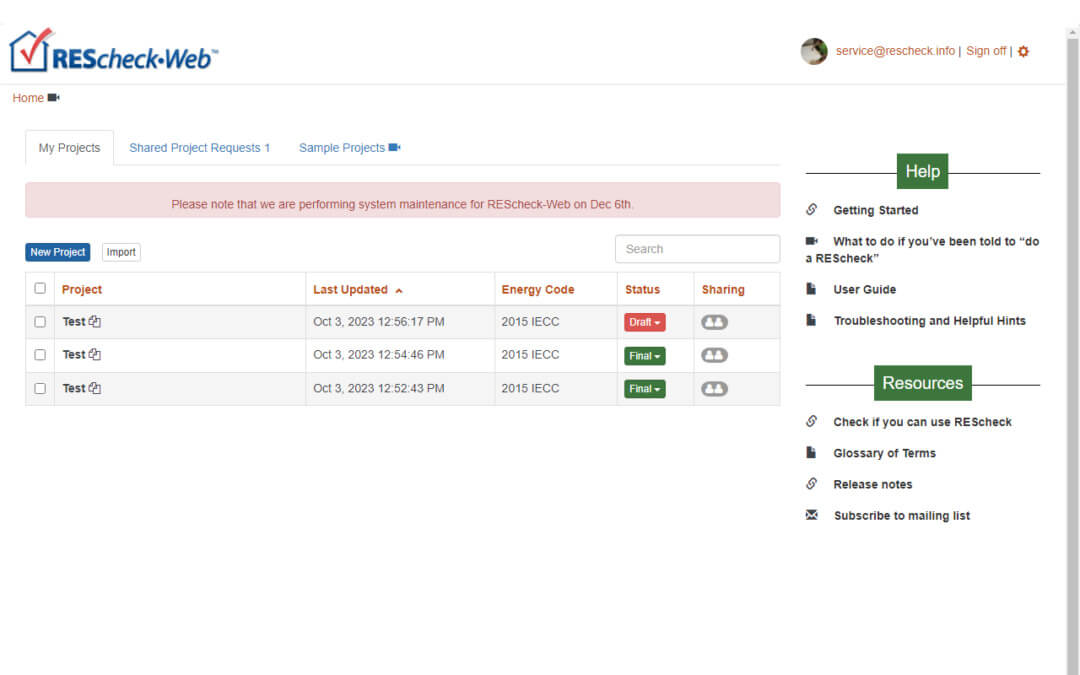
Task: Click the REScheck-Web logo
Action: pos(114,51)
